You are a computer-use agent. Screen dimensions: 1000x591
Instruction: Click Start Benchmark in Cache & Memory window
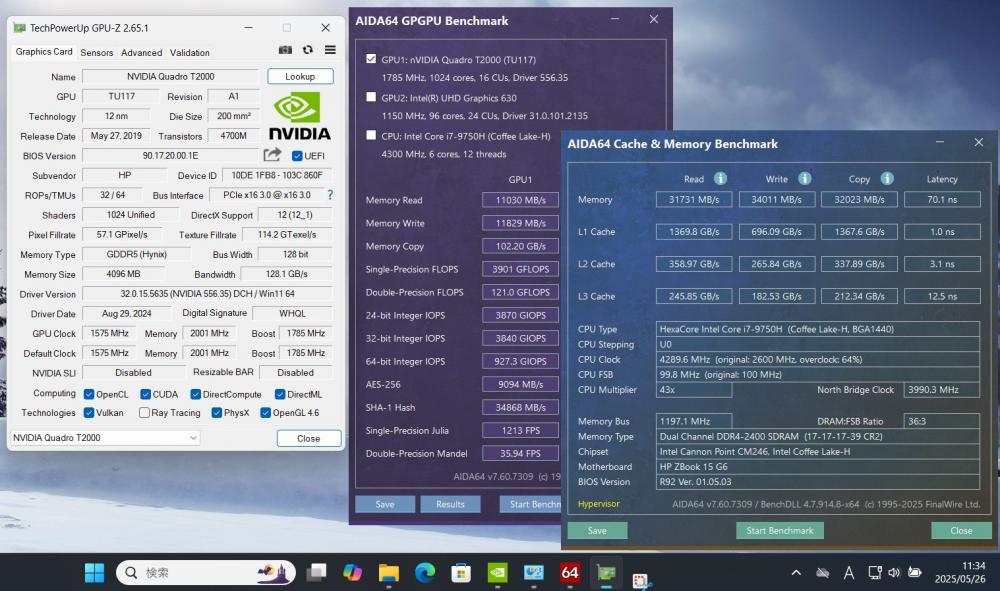780,530
